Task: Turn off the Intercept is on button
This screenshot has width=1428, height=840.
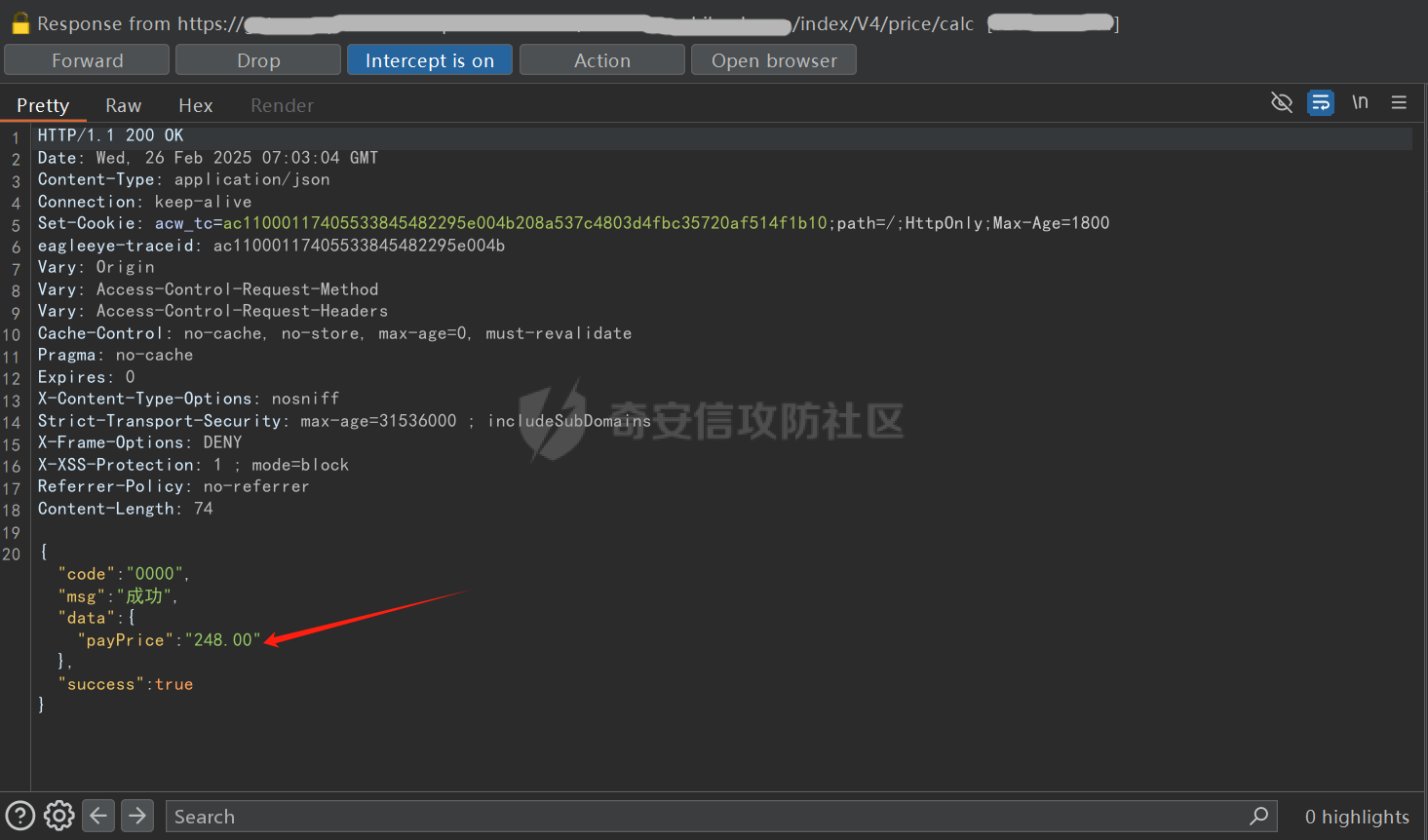Action: (x=429, y=60)
